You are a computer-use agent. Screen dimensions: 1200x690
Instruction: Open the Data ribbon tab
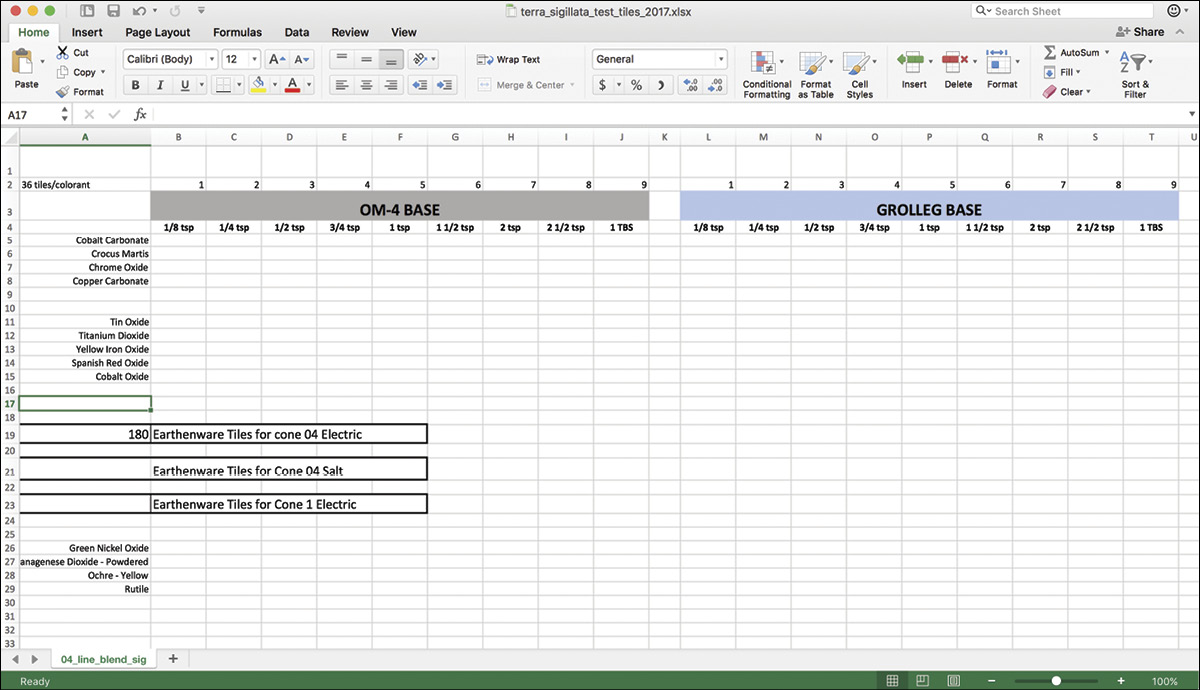tap(297, 32)
